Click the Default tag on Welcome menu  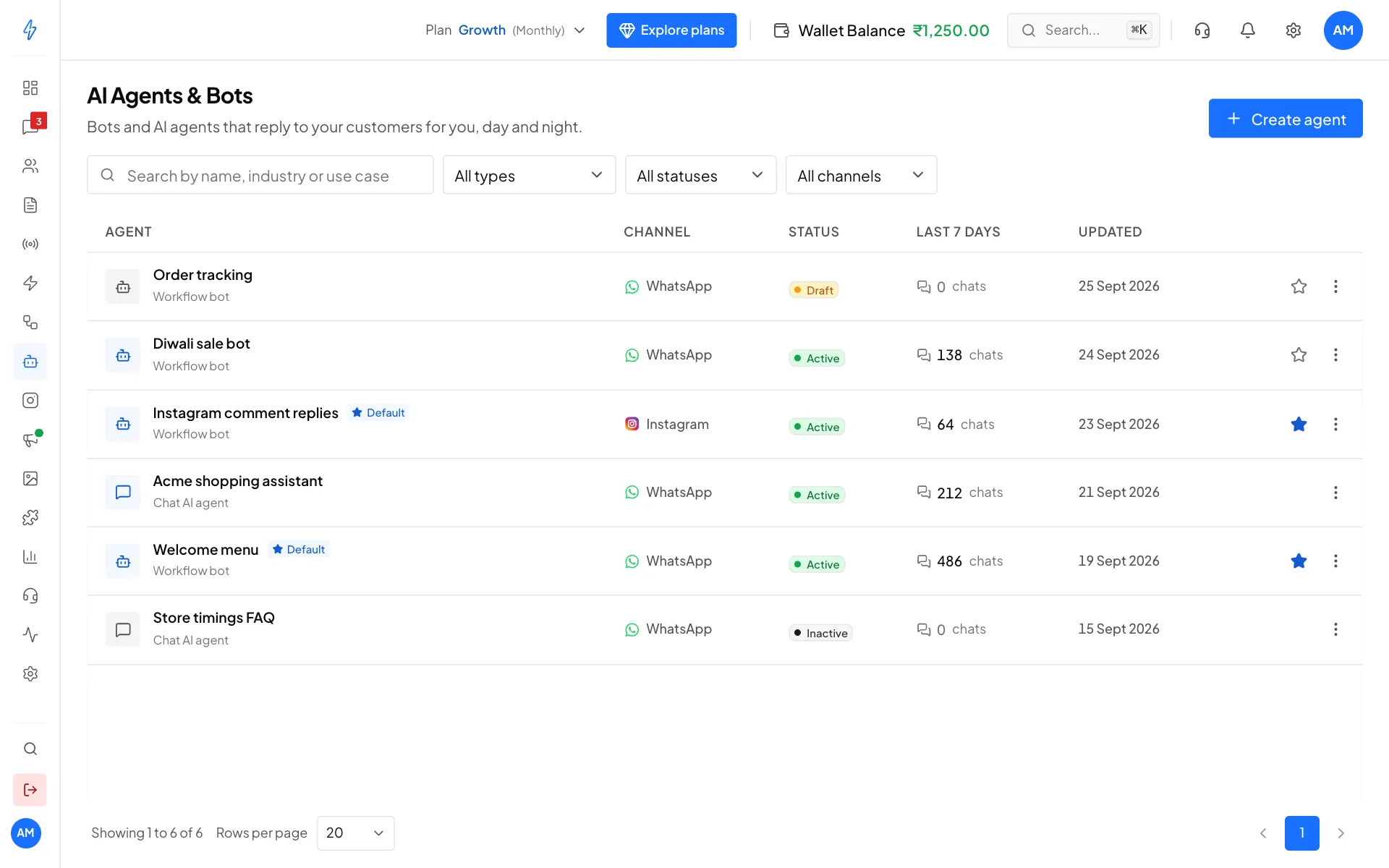tap(299, 550)
